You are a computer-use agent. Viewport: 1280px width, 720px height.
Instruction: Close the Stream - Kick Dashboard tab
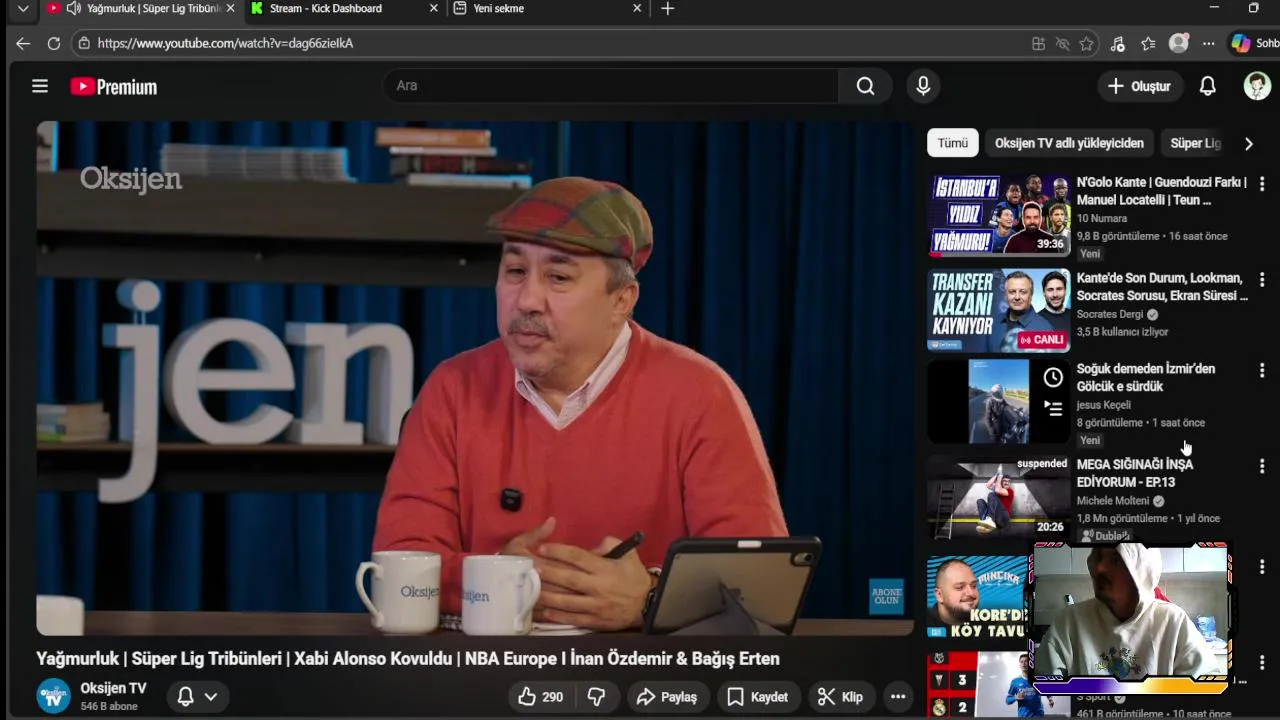(x=433, y=8)
